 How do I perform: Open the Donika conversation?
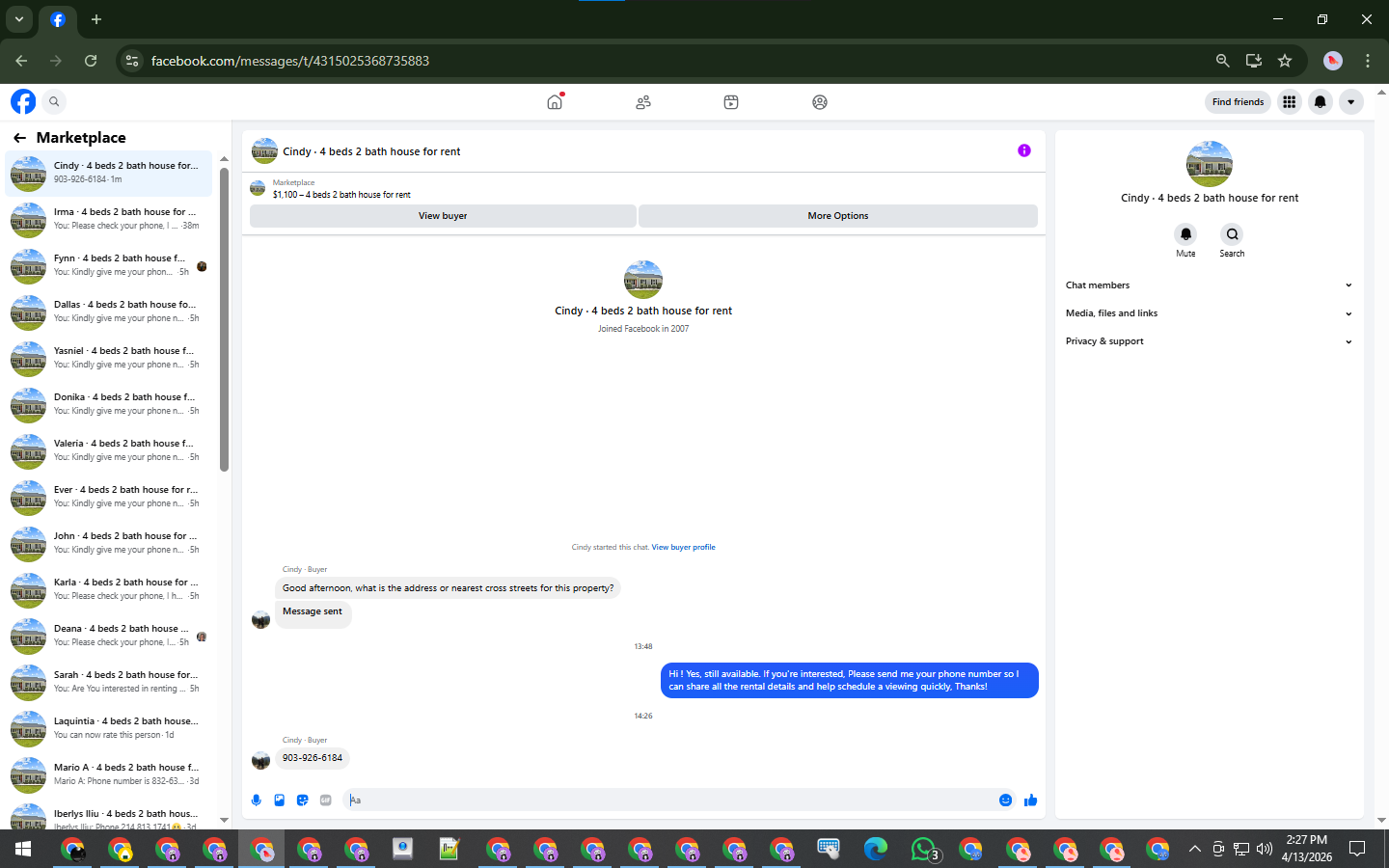pos(109,405)
